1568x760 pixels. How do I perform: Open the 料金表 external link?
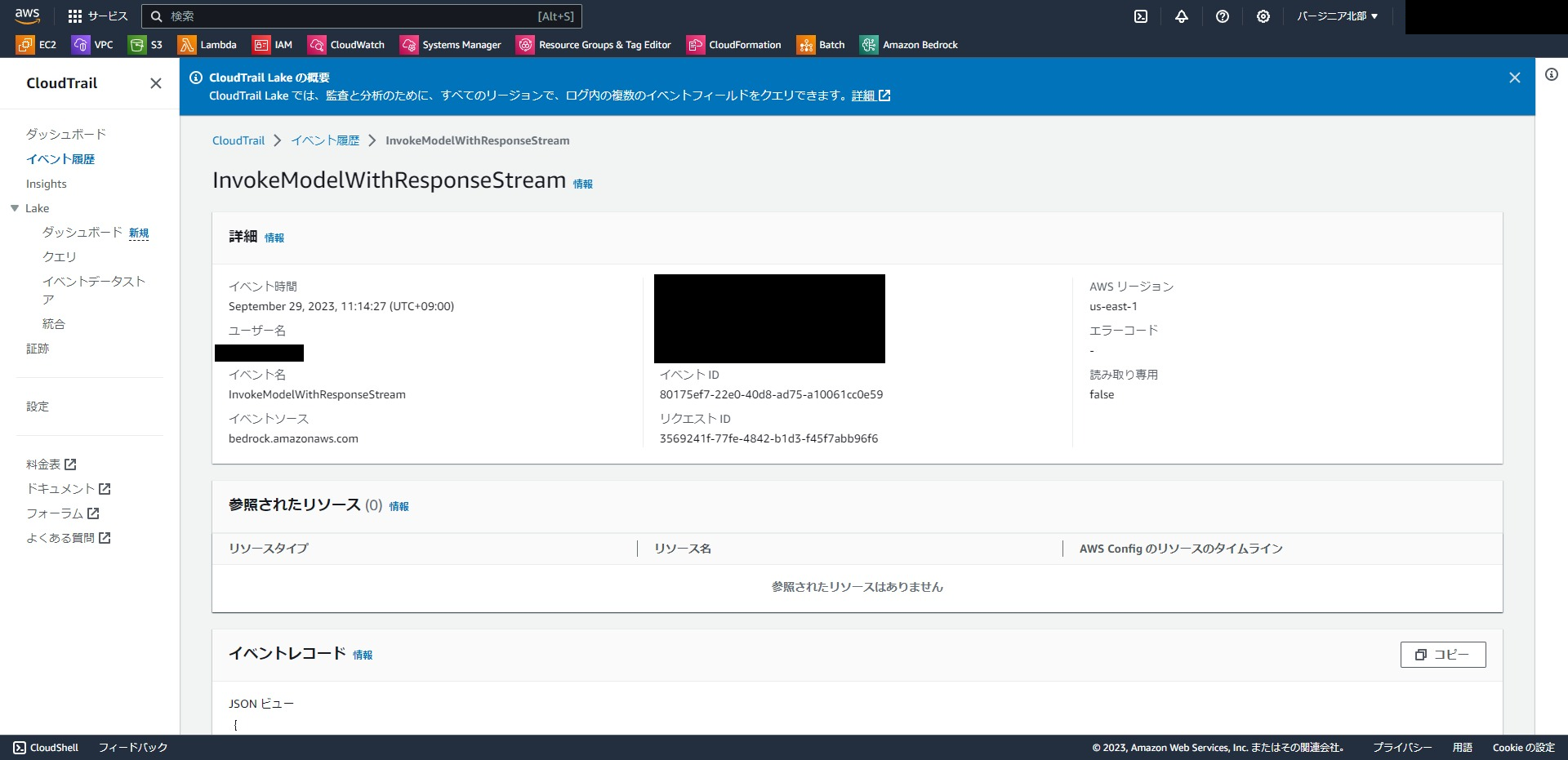51,464
